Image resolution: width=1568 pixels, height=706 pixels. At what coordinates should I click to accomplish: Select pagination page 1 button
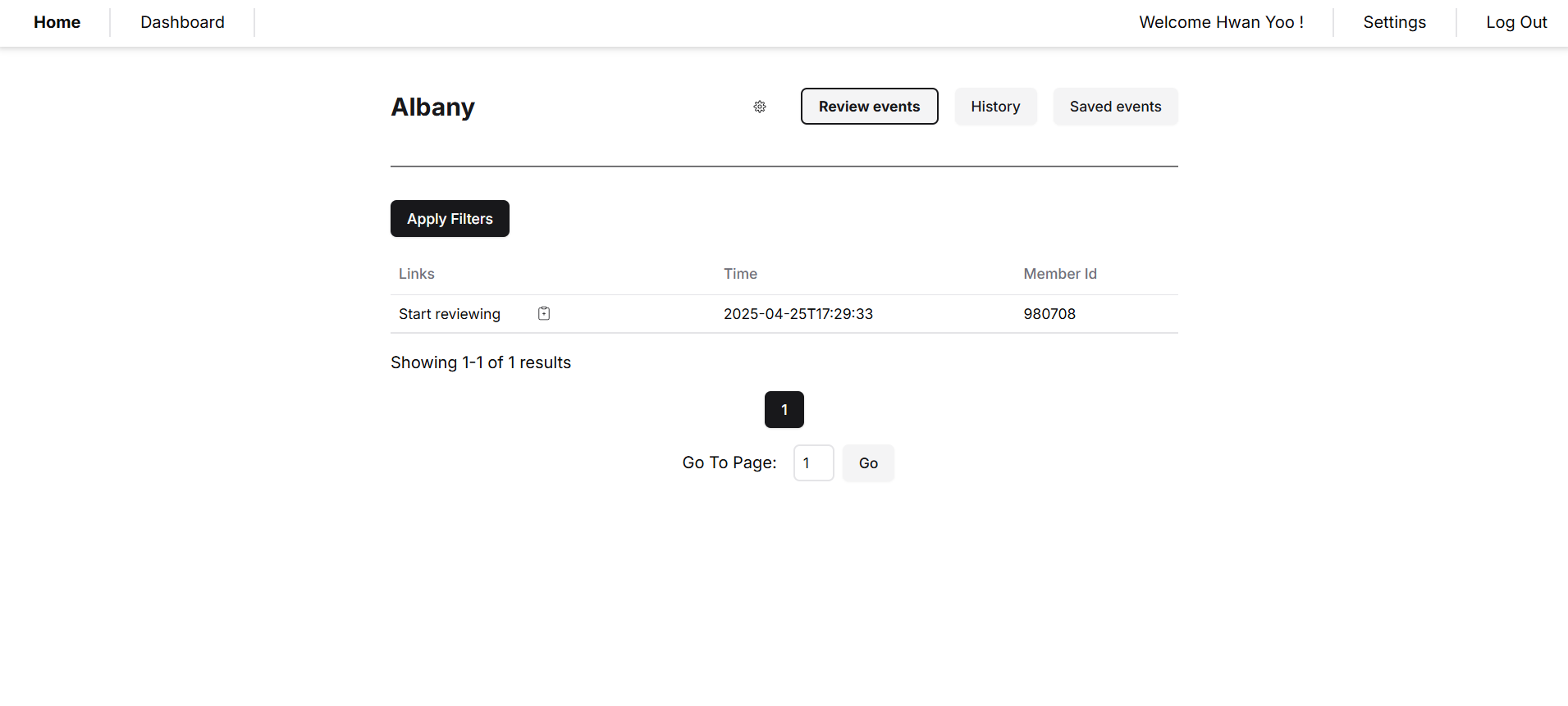pos(784,409)
